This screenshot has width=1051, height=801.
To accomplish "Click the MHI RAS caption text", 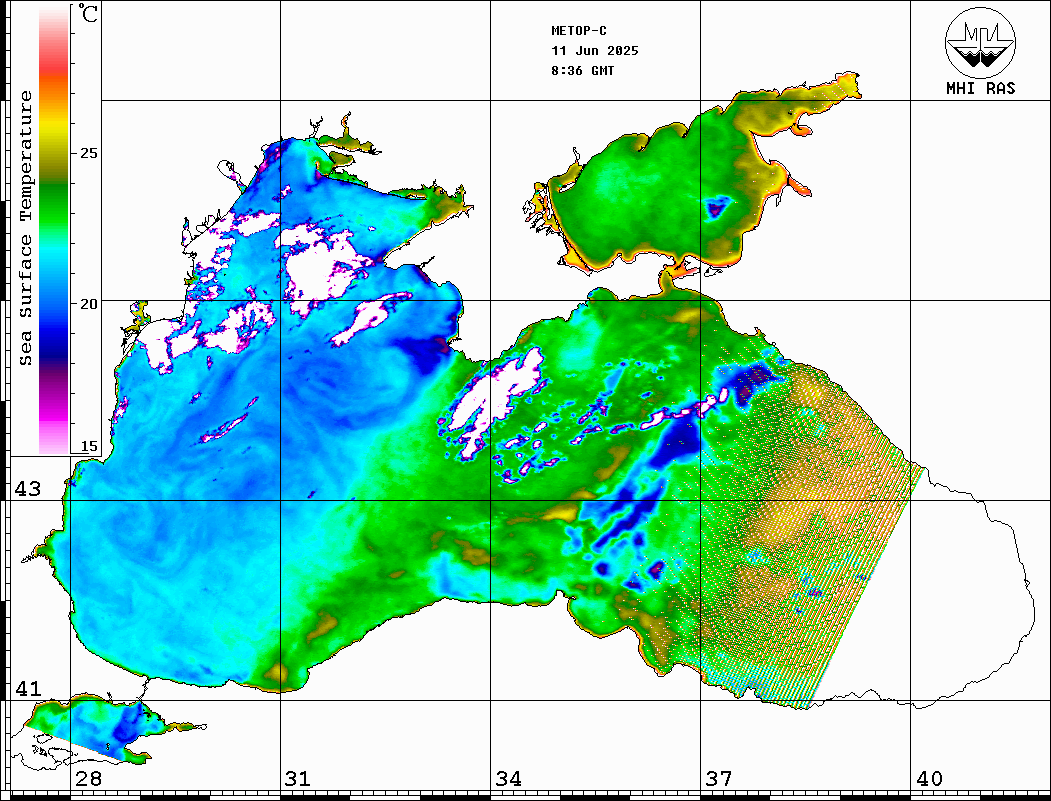I will pyautogui.click(x=981, y=88).
